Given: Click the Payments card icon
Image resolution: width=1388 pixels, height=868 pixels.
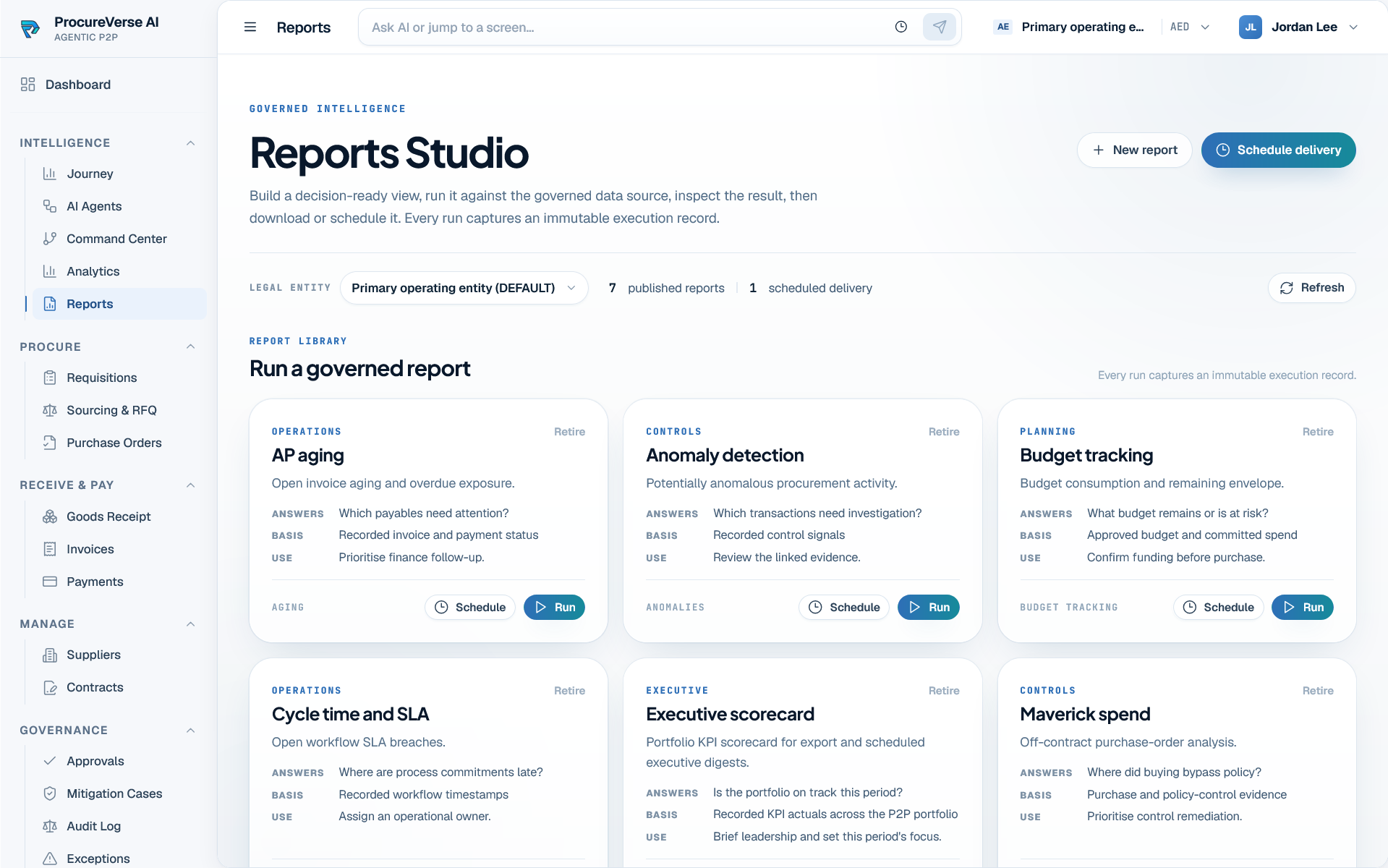Looking at the screenshot, I should (x=50, y=582).
